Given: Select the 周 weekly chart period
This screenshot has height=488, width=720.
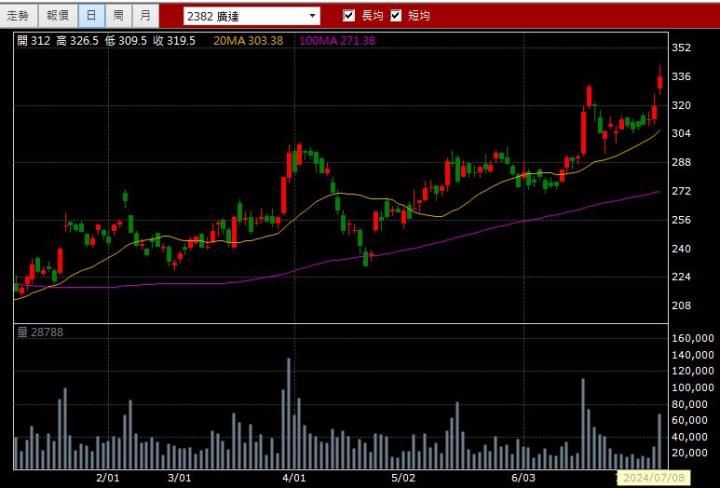Looking at the screenshot, I should (118, 15).
